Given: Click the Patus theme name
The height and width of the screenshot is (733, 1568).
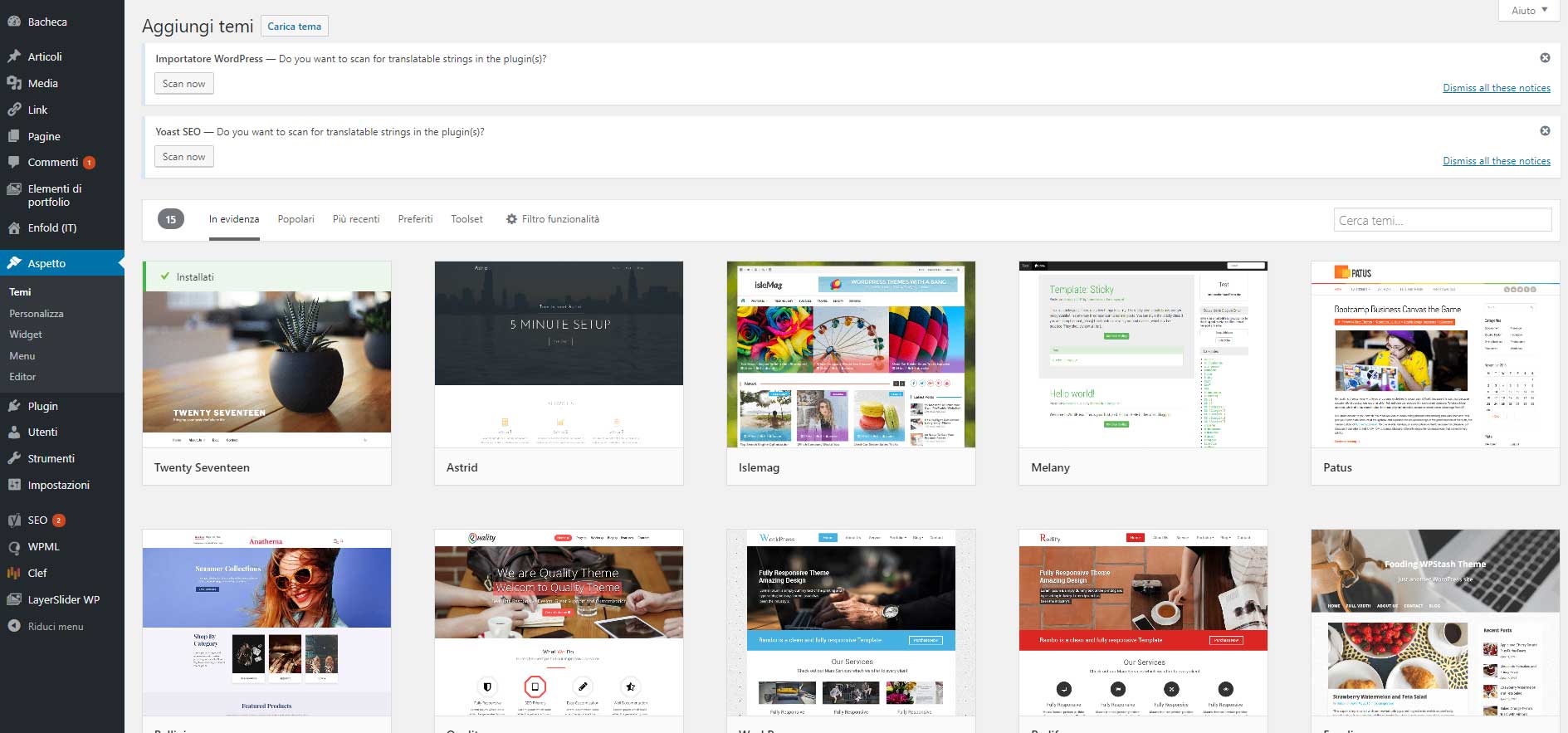Looking at the screenshot, I should pos(1337,467).
